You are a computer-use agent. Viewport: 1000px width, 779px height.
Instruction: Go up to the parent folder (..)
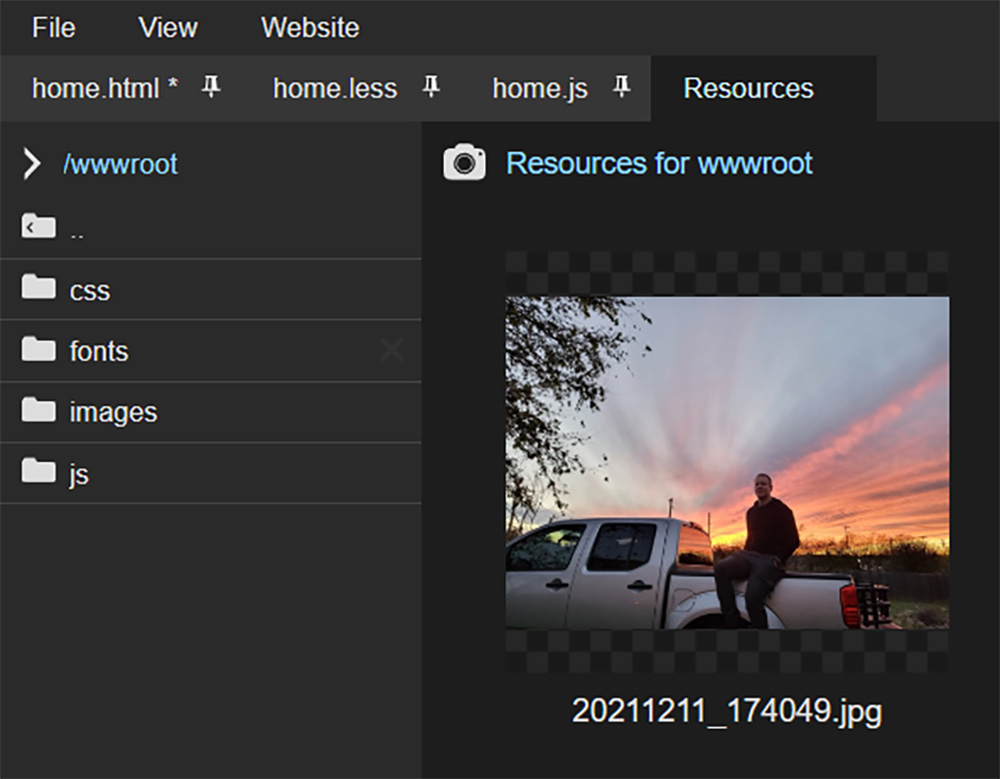click(77, 229)
